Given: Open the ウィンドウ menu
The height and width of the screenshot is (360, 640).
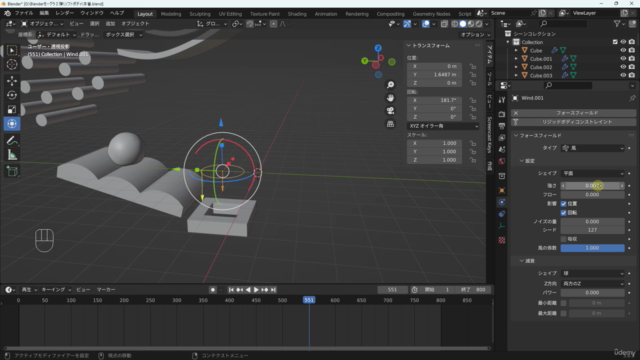Looking at the screenshot, I should (91, 13).
